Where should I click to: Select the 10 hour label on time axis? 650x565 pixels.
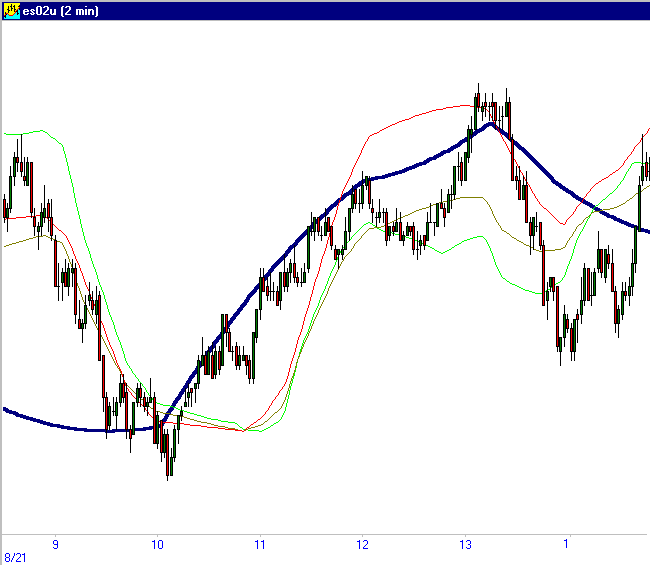157,545
